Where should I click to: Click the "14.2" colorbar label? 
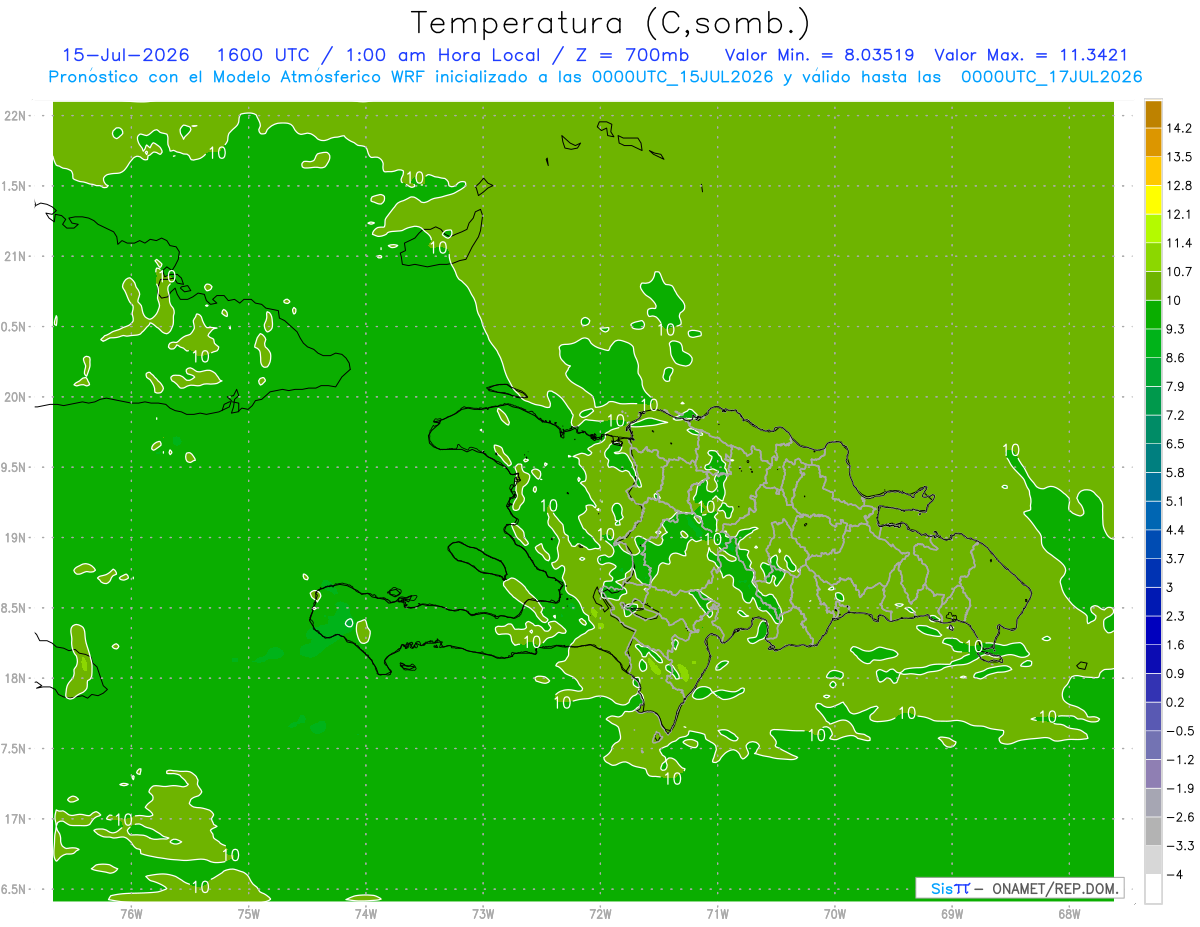pyautogui.click(x=1179, y=128)
